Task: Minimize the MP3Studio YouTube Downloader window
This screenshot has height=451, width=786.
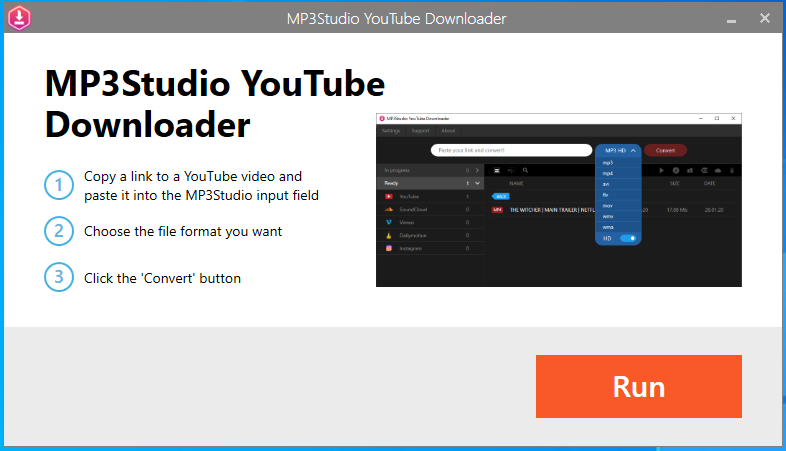Action: coord(731,21)
